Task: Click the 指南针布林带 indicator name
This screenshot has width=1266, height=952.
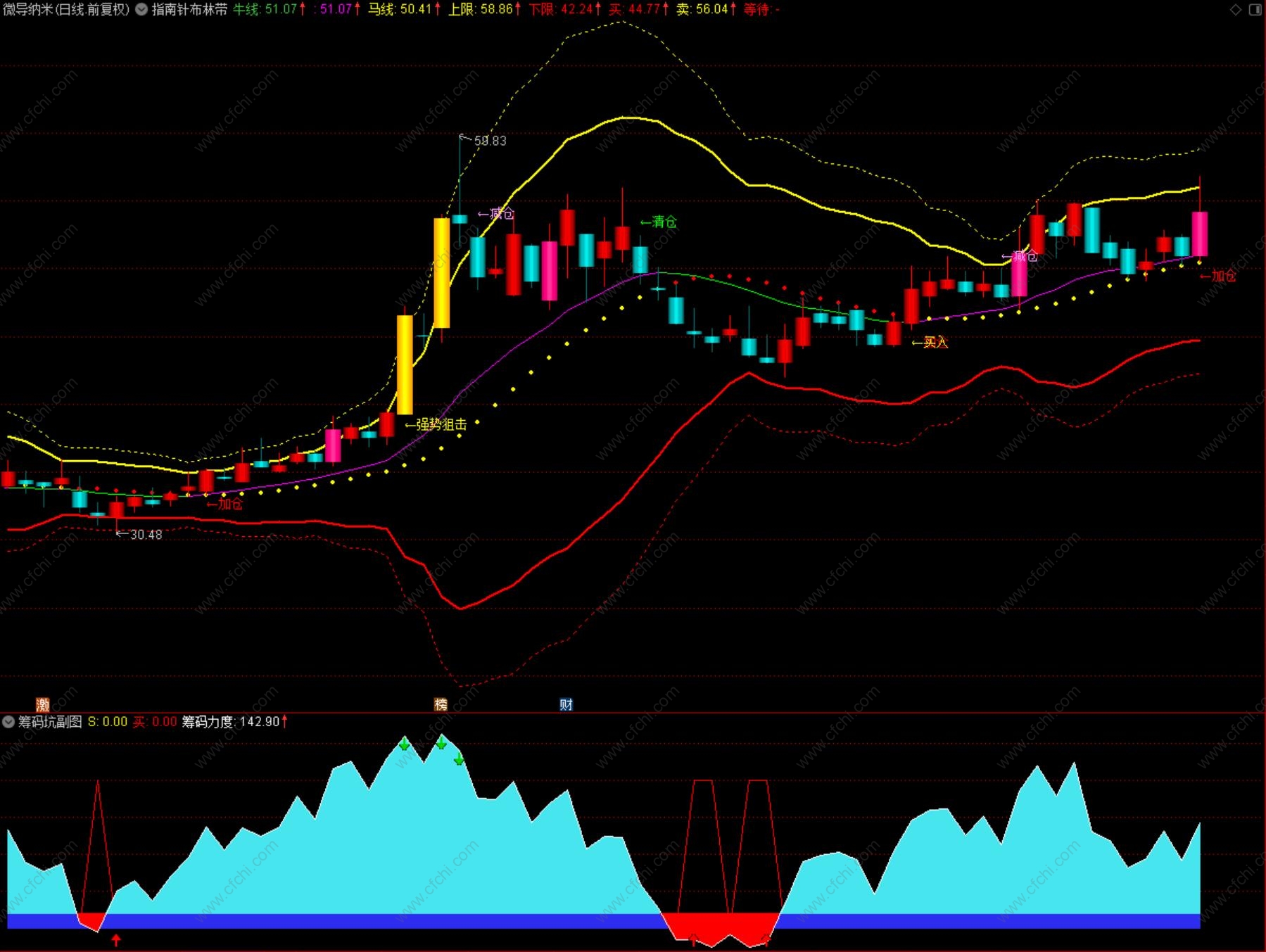Action: point(189,9)
